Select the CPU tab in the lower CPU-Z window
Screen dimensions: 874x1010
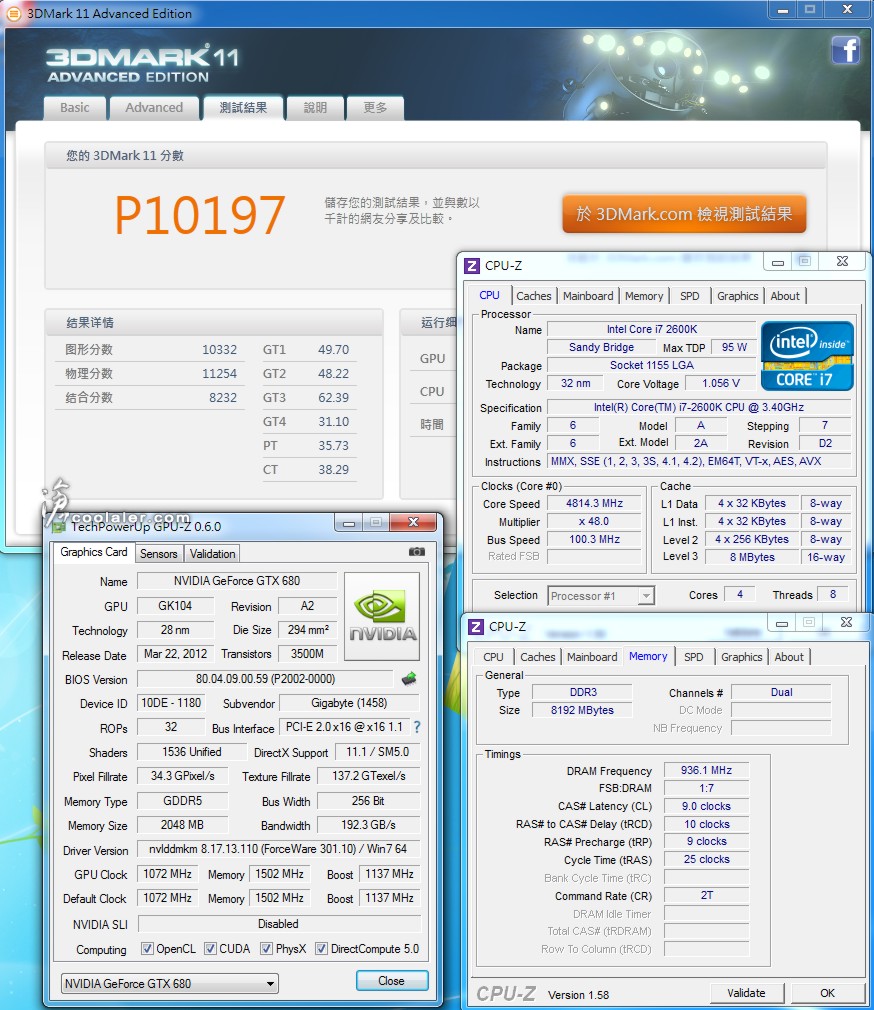493,657
